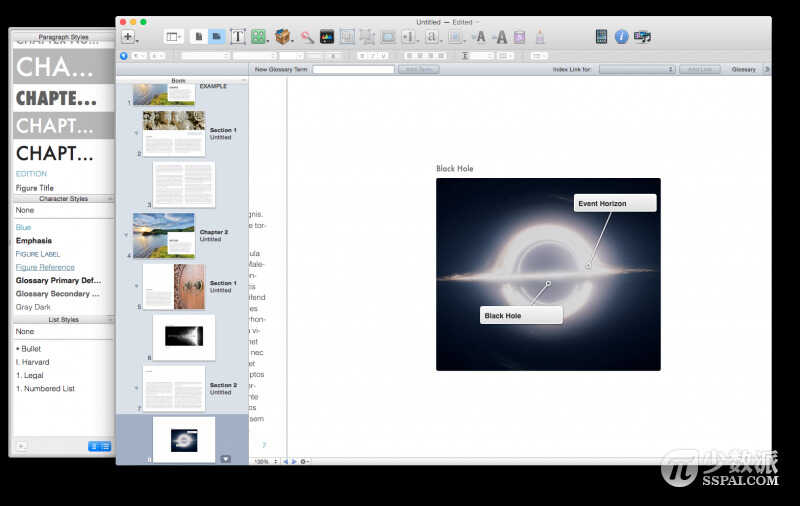Select the Text Box tool
Screen dimensions: 800x506
coord(237,37)
